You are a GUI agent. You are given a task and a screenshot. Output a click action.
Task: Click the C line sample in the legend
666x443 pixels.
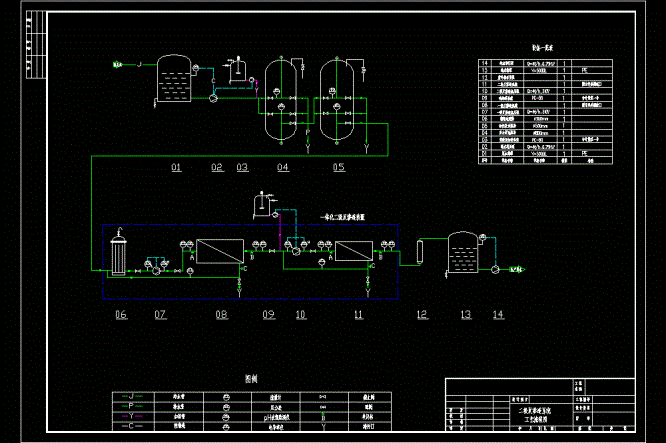click(133, 426)
